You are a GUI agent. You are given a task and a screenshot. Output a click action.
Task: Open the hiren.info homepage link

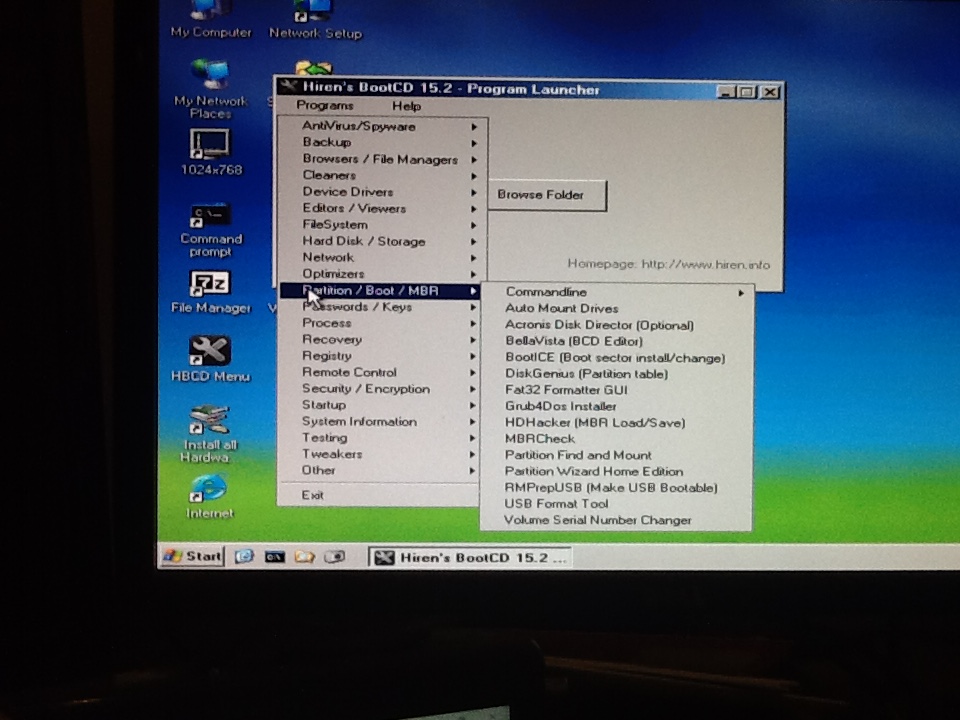pyautogui.click(x=705, y=264)
